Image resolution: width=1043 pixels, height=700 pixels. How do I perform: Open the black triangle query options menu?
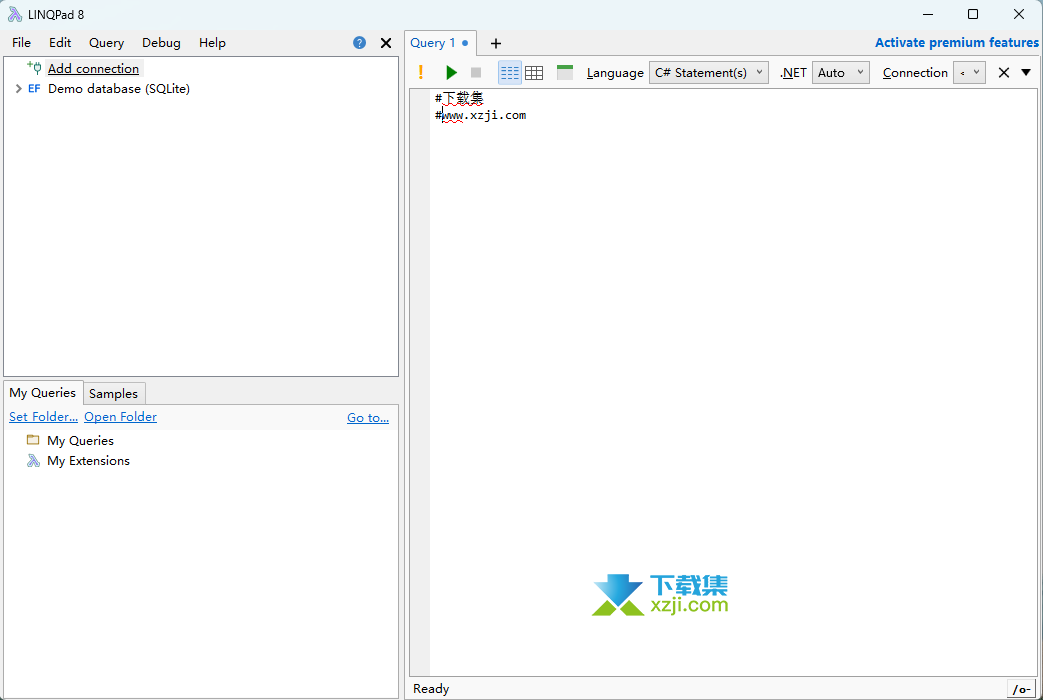[1026, 72]
